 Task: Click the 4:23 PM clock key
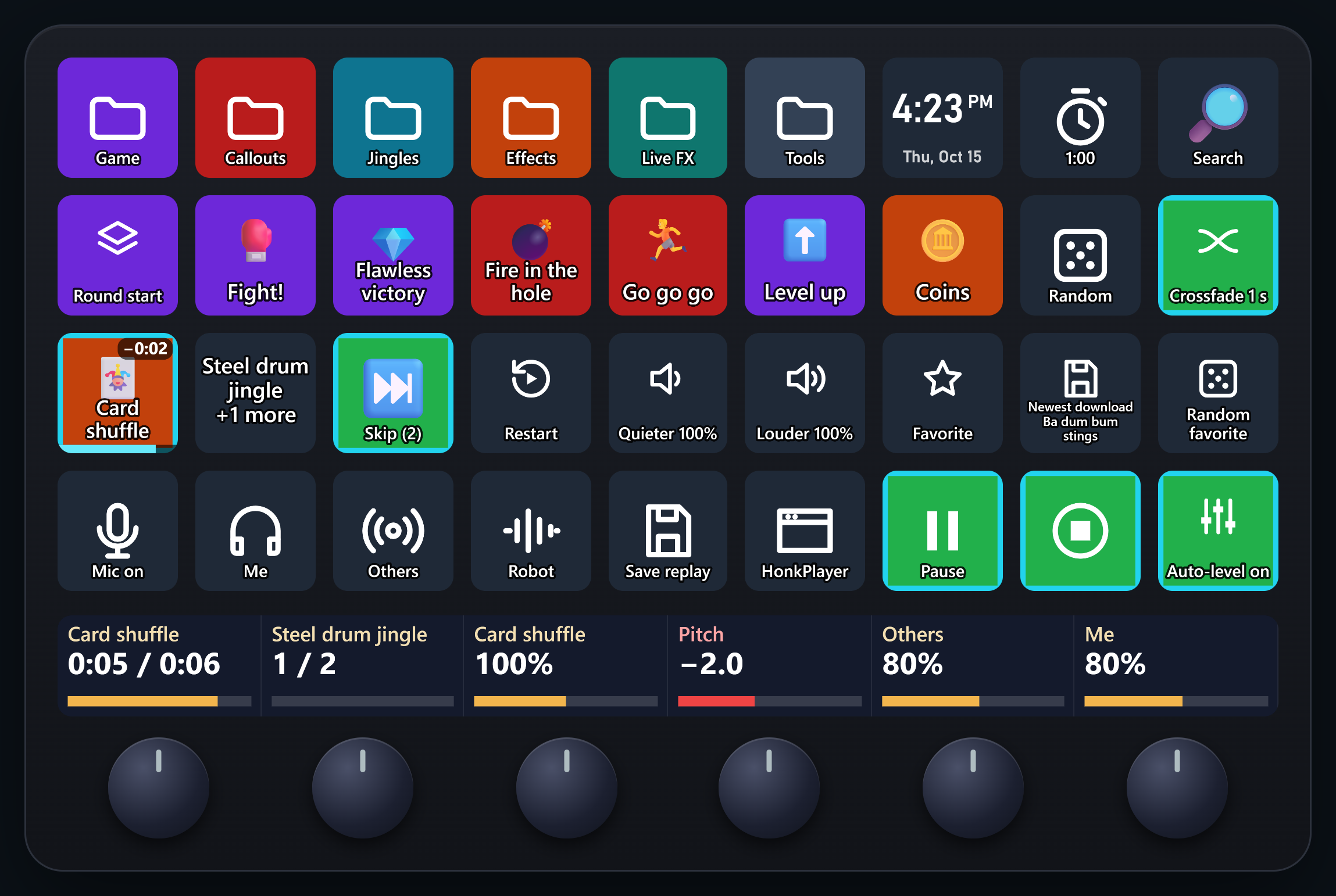pyautogui.click(x=942, y=117)
